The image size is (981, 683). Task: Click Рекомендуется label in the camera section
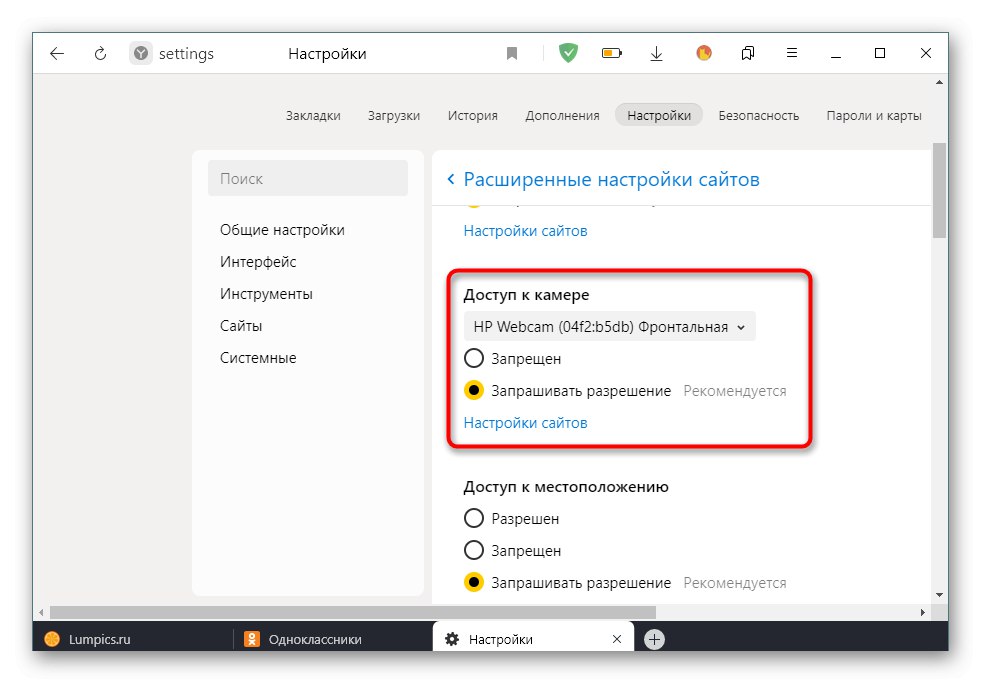pyautogui.click(x=734, y=391)
